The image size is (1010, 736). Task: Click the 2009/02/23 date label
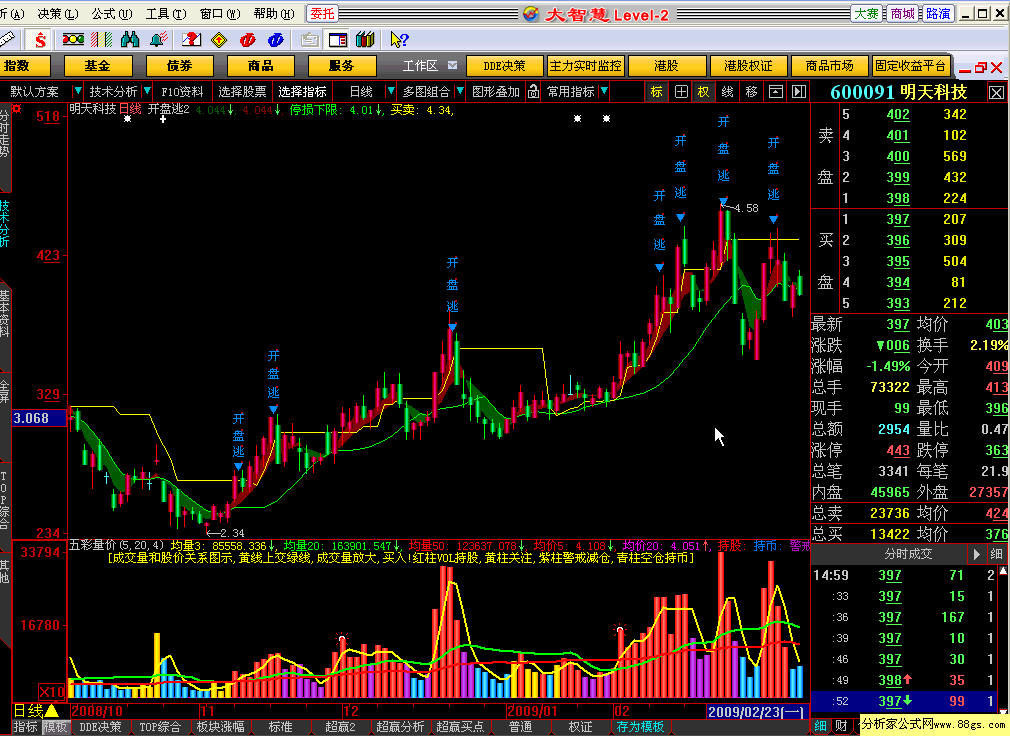(x=756, y=712)
